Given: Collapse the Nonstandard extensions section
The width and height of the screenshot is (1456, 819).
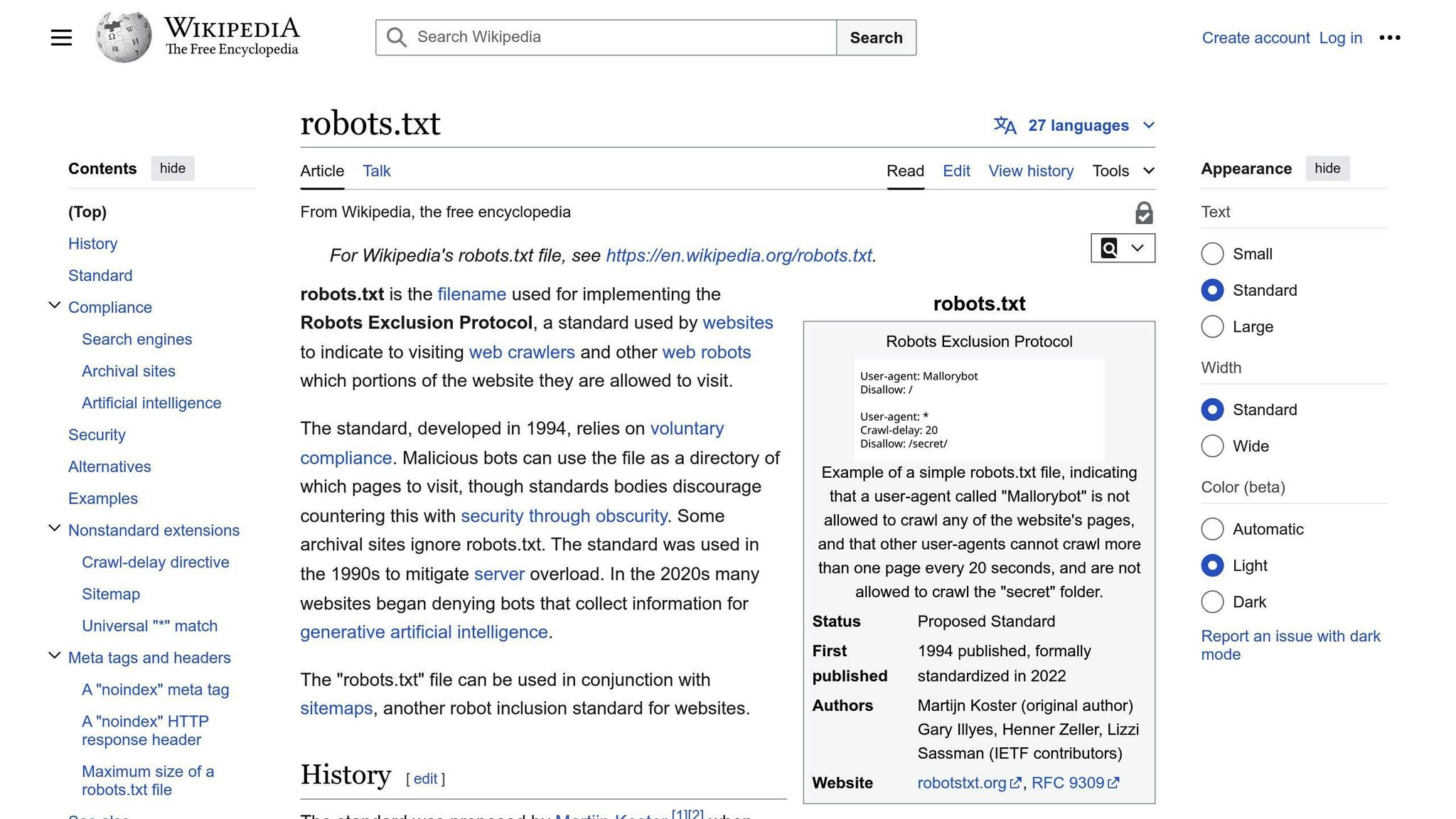Looking at the screenshot, I should click(x=54, y=528).
